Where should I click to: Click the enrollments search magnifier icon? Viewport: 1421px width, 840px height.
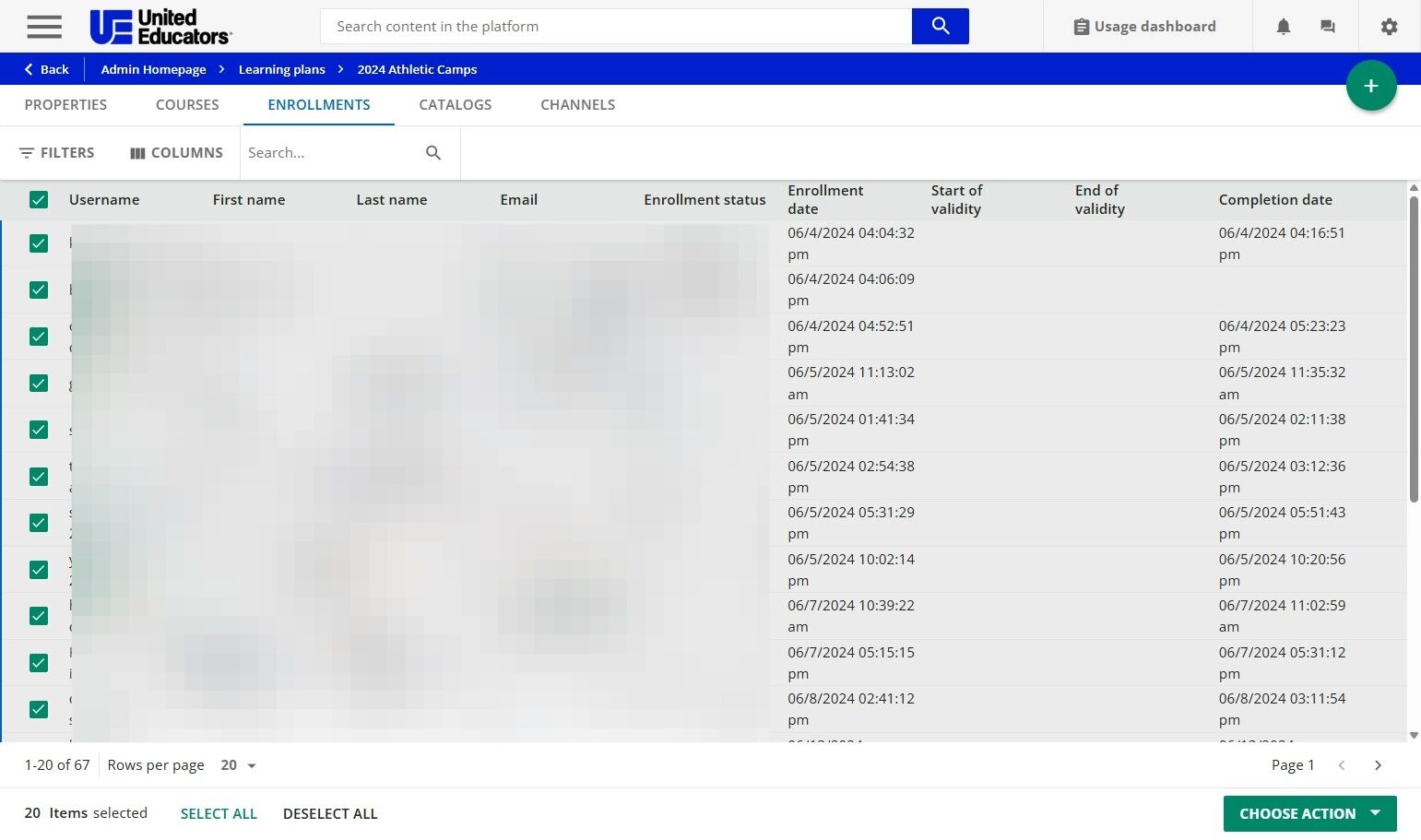tap(433, 153)
